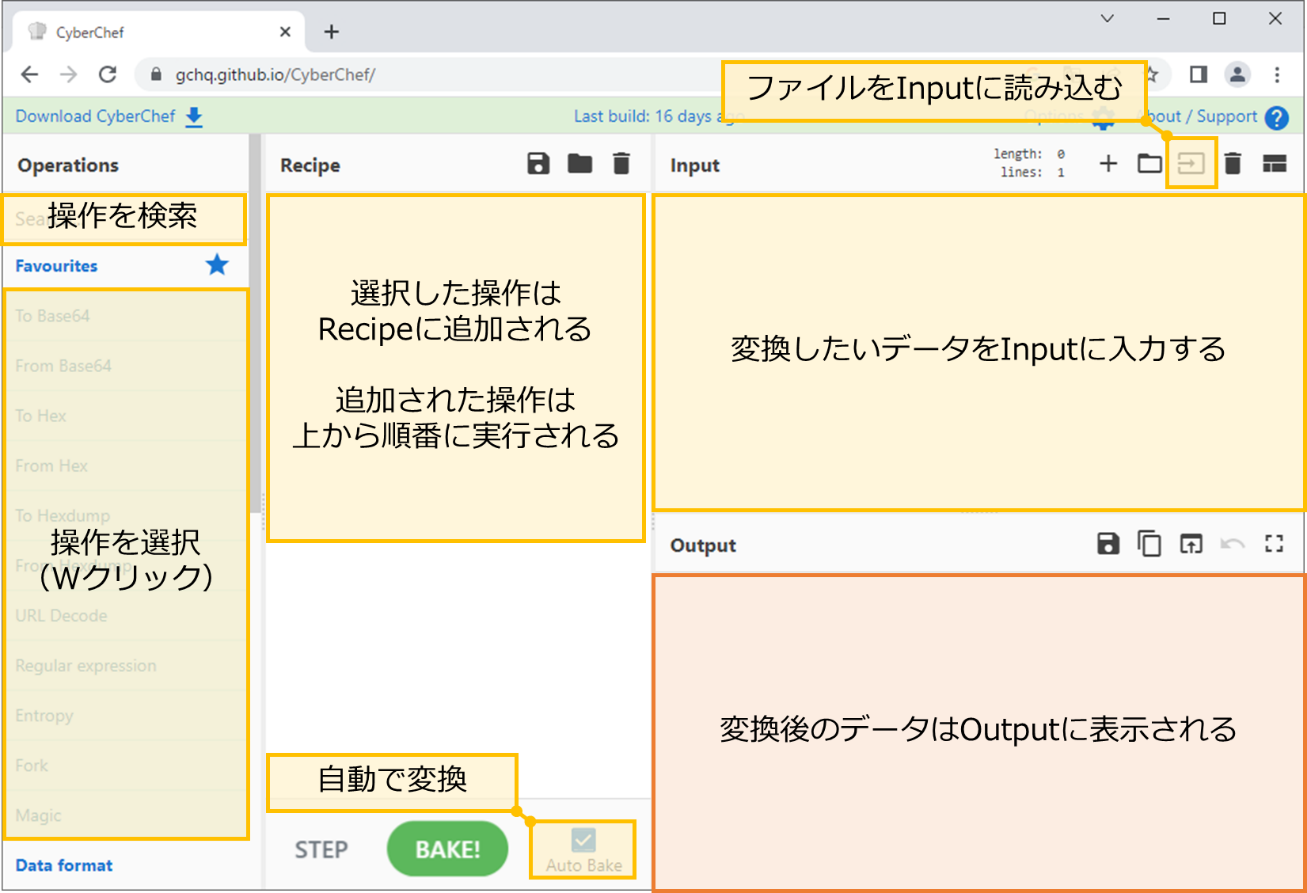Click the green BAKE! button
The width and height of the screenshot is (1307, 893).
[x=447, y=849]
